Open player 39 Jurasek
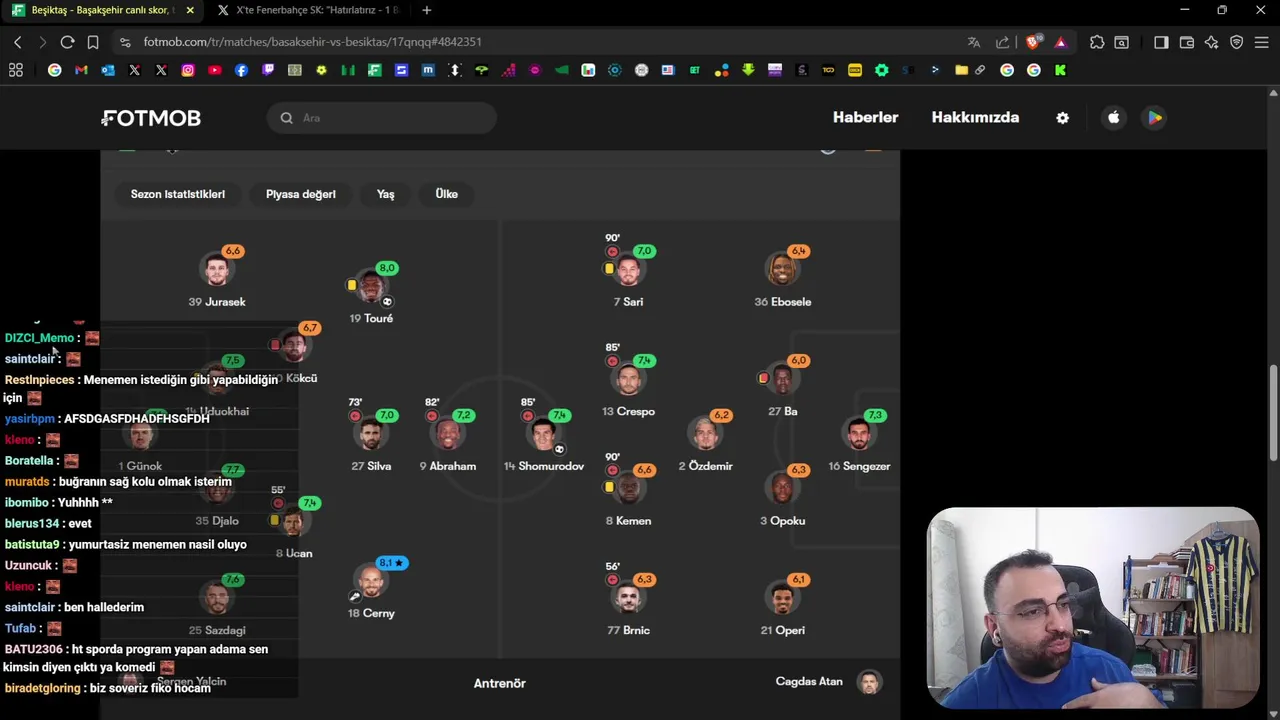This screenshot has width=1280, height=720. (217, 280)
